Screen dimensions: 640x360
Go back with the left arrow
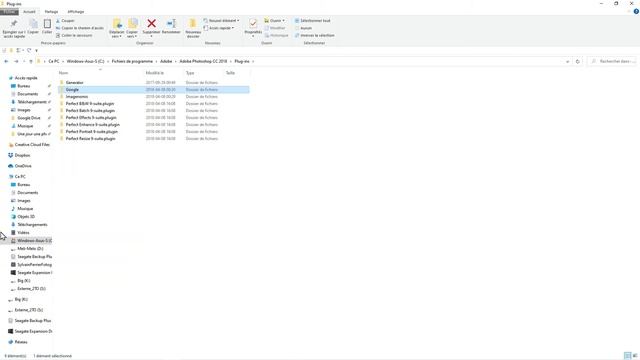6,61
